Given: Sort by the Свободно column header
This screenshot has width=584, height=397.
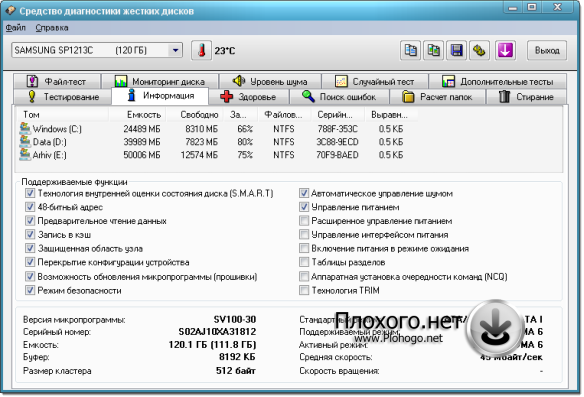Looking at the screenshot, I should (x=195, y=115).
